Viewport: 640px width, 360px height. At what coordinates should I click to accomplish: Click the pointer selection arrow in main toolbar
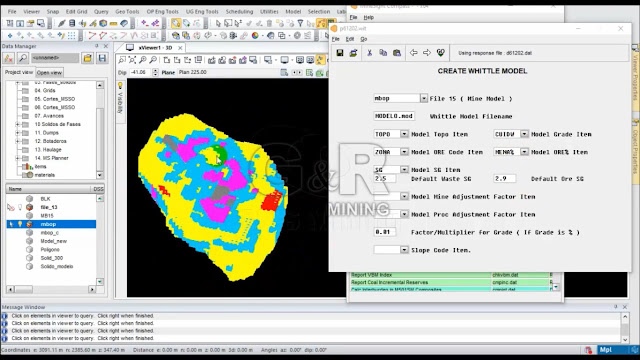click(x=218, y=23)
